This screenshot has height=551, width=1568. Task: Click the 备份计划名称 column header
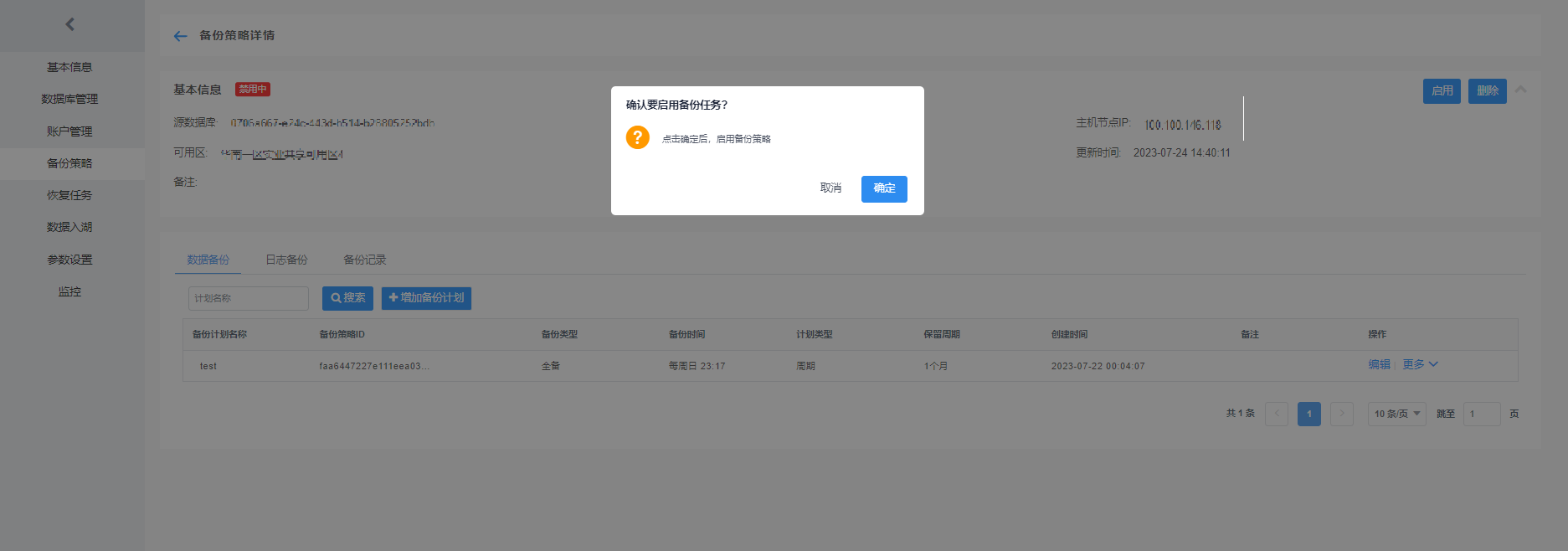pyautogui.click(x=219, y=334)
